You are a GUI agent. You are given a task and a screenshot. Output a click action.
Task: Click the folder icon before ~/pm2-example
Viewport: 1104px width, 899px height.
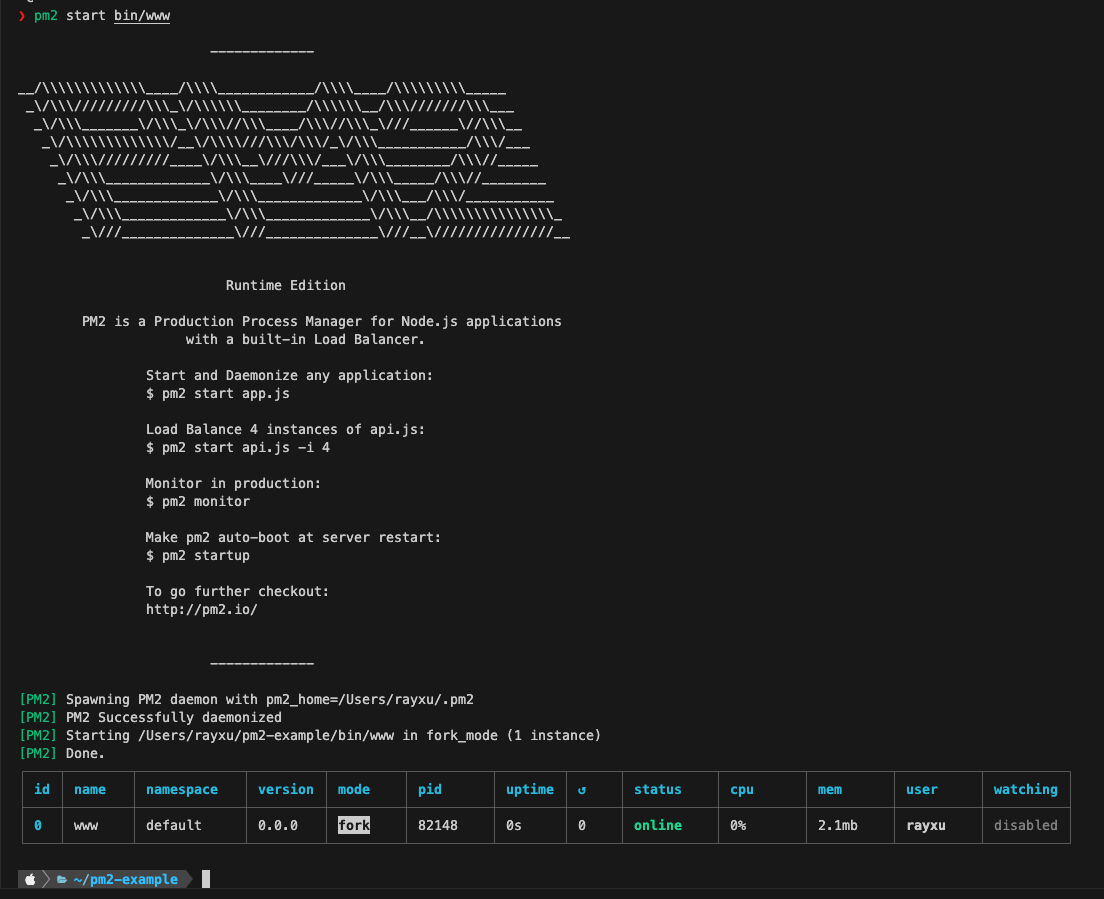62,880
